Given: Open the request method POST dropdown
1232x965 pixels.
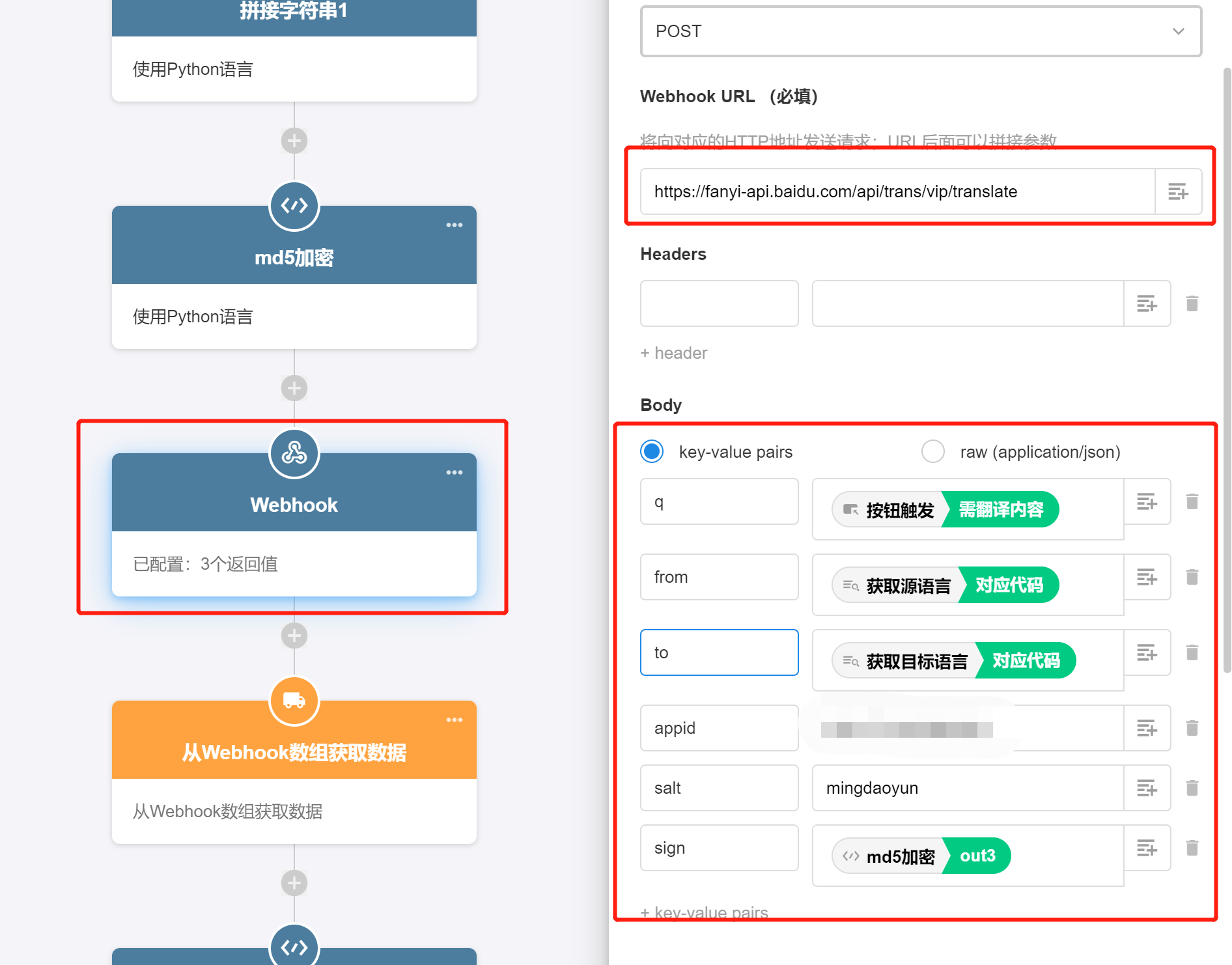Looking at the screenshot, I should pyautogui.click(x=921, y=31).
